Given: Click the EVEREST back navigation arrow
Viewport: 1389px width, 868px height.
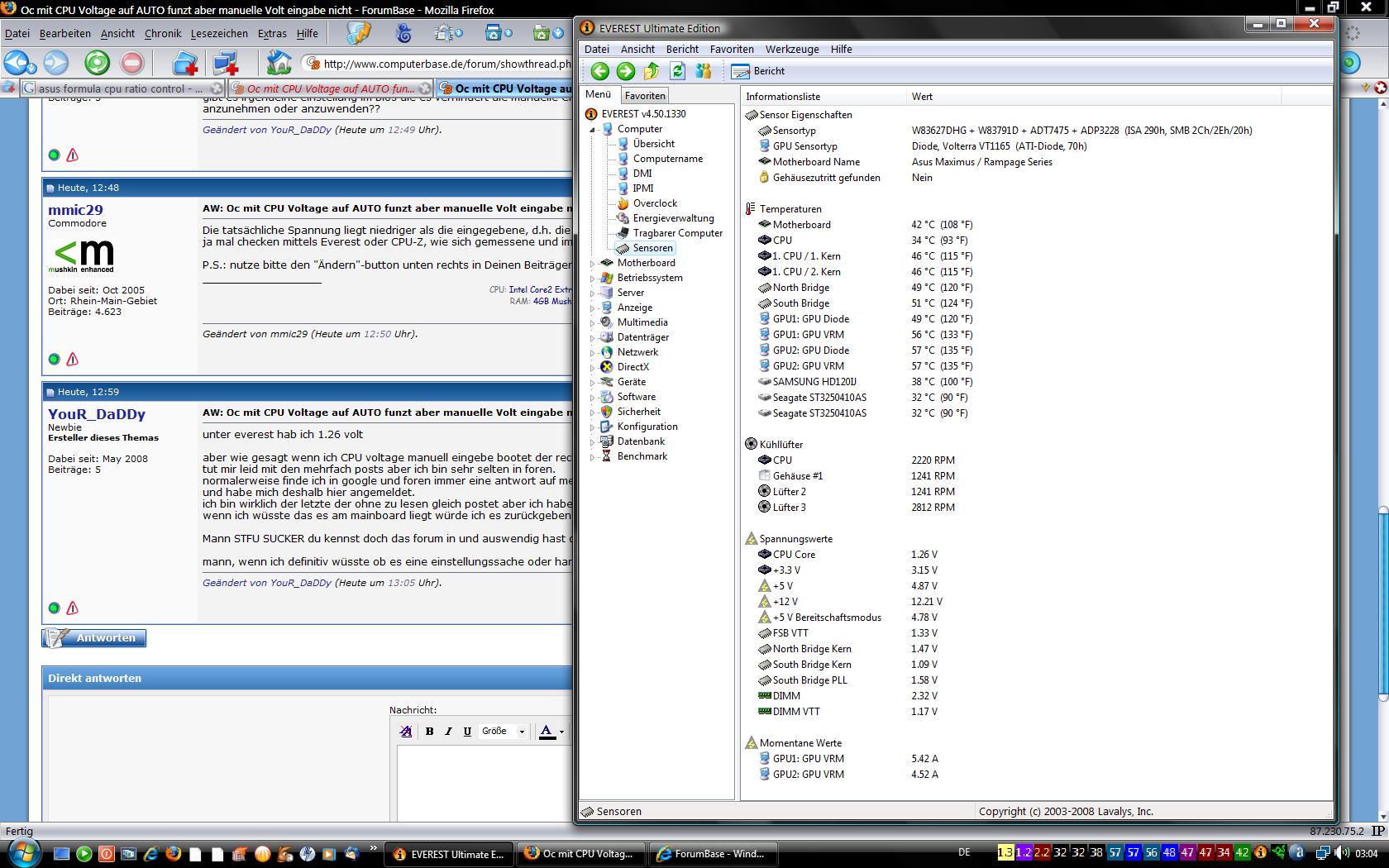Looking at the screenshot, I should 600,71.
